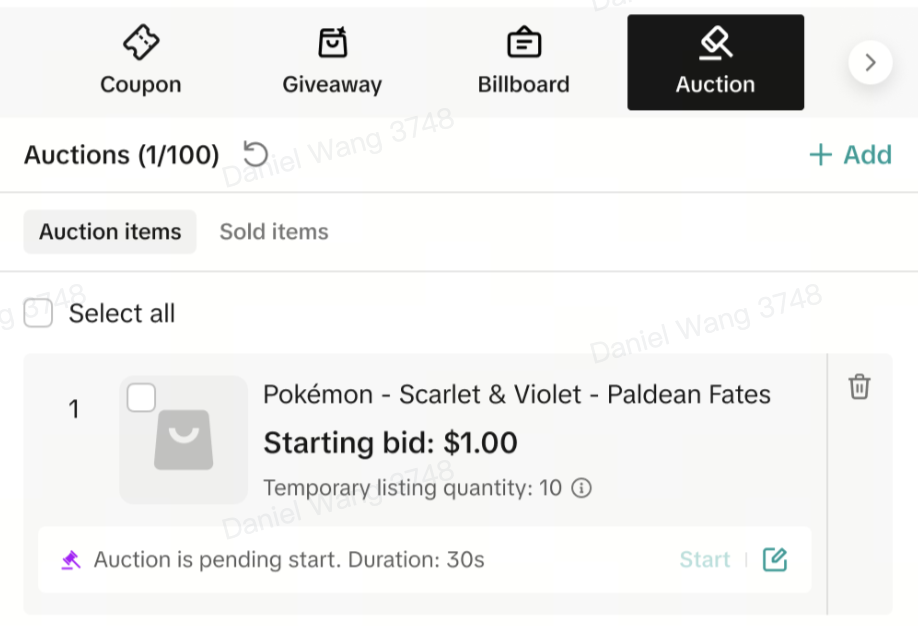918x626 pixels.
Task: Click the purple gavel status icon
Action: coord(70,560)
